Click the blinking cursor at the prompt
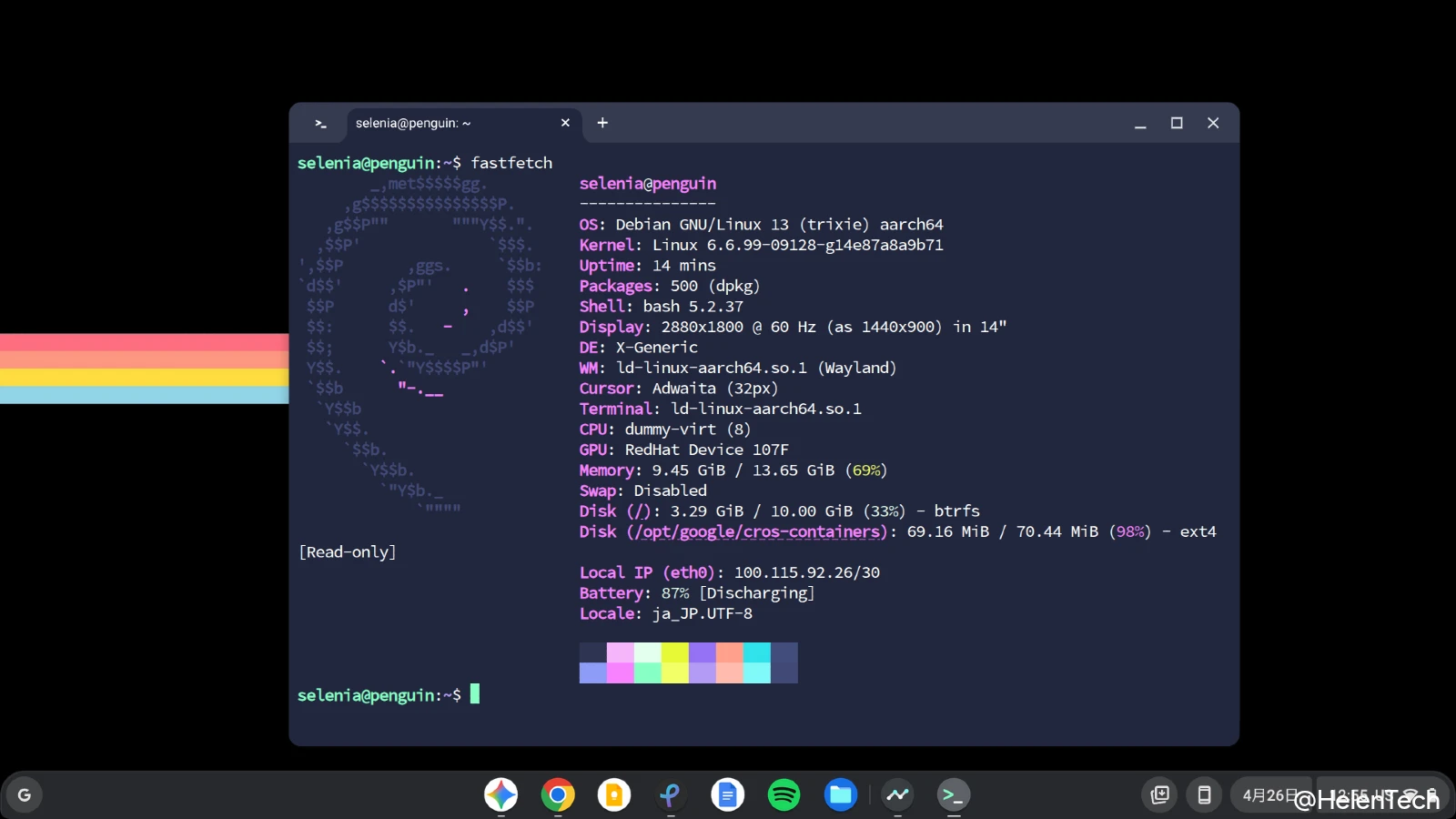The image size is (1456, 819). click(x=476, y=694)
